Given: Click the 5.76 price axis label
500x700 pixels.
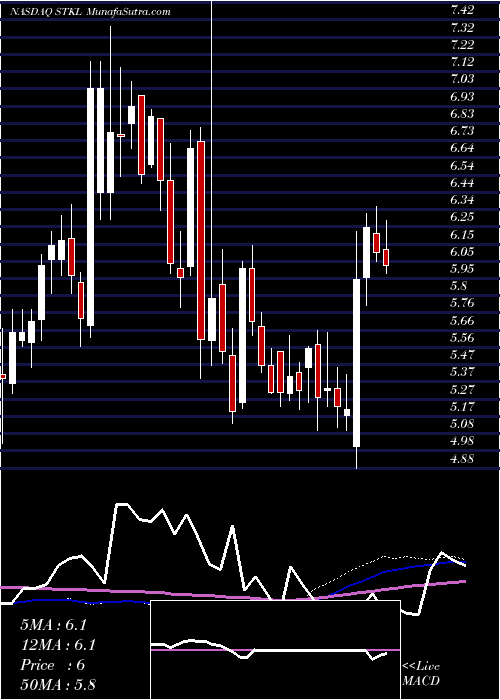Looking at the screenshot, I should click(x=462, y=304).
